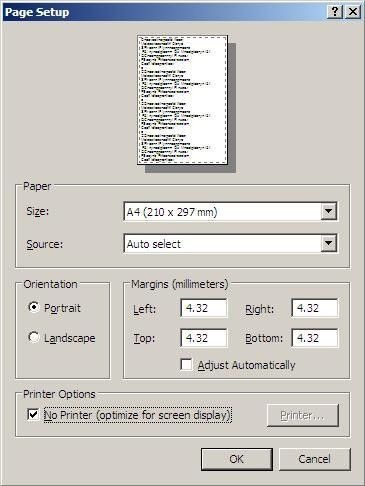Click the grayed-out Printer... button
Image resolution: width=365 pixels, height=486 pixels.
303,415
